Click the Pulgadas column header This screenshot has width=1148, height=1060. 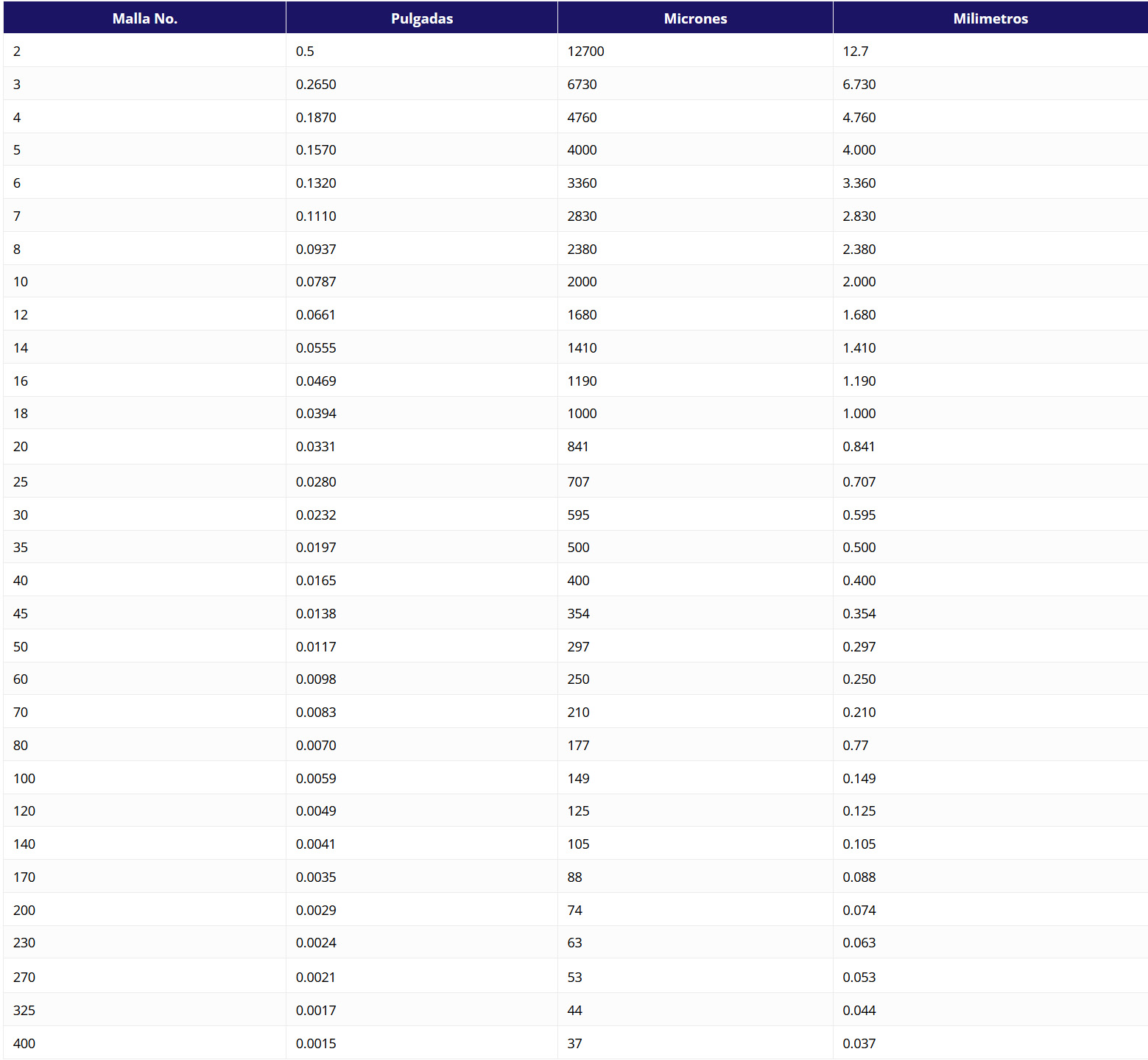pos(421,18)
